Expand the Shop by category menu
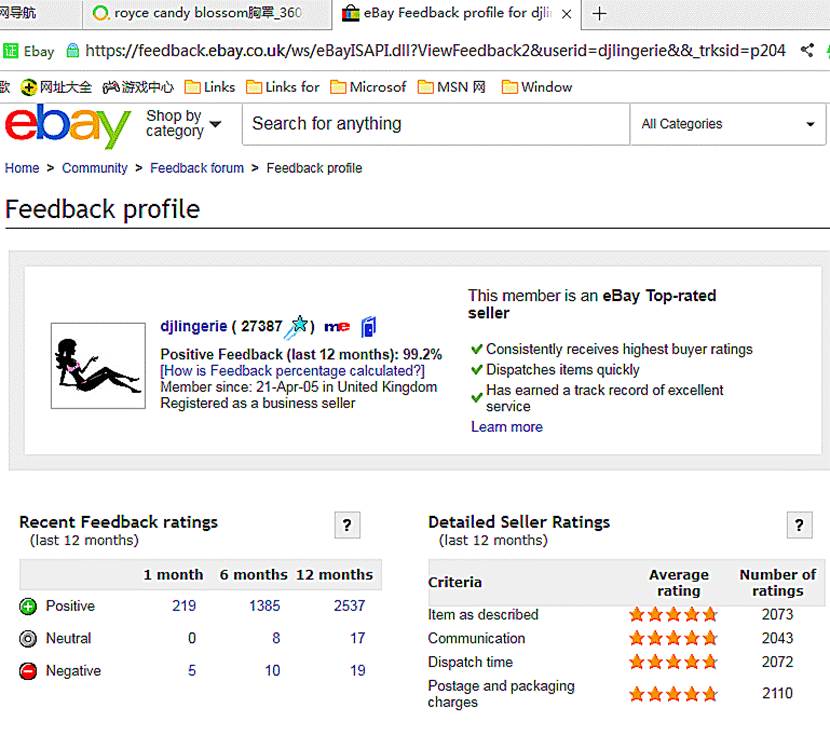Image resolution: width=830 pixels, height=735 pixels. [183, 124]
